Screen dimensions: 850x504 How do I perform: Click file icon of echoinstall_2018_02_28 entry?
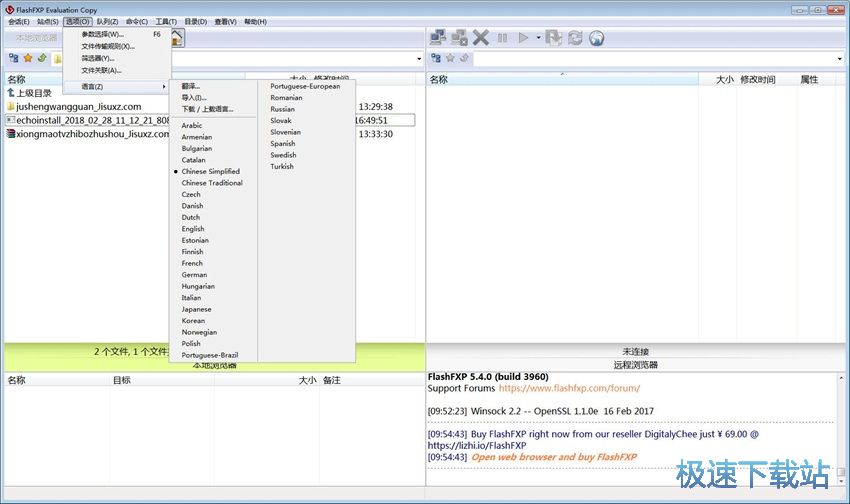click(10, 120)
